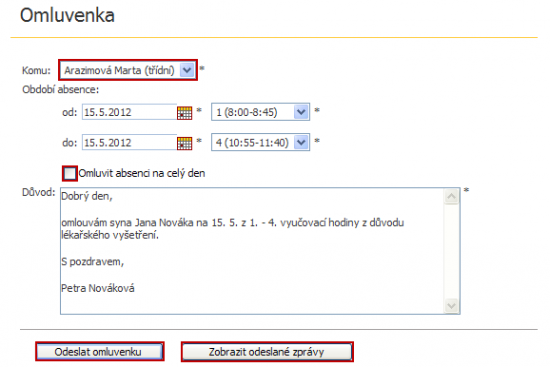Click the 'Dobrý den,' greeting line
The height and width of the screenshot is (367, 550).
click(87, 196)
